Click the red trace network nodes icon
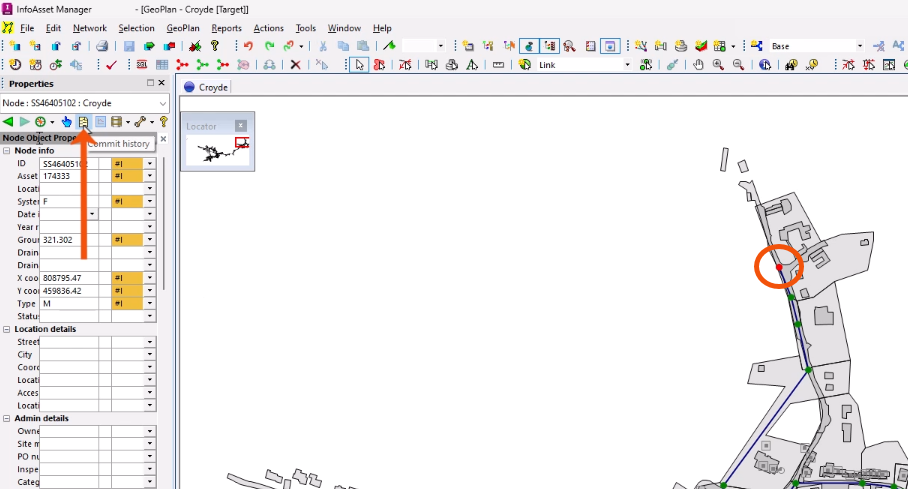908x489 pixels. point(182,65)
